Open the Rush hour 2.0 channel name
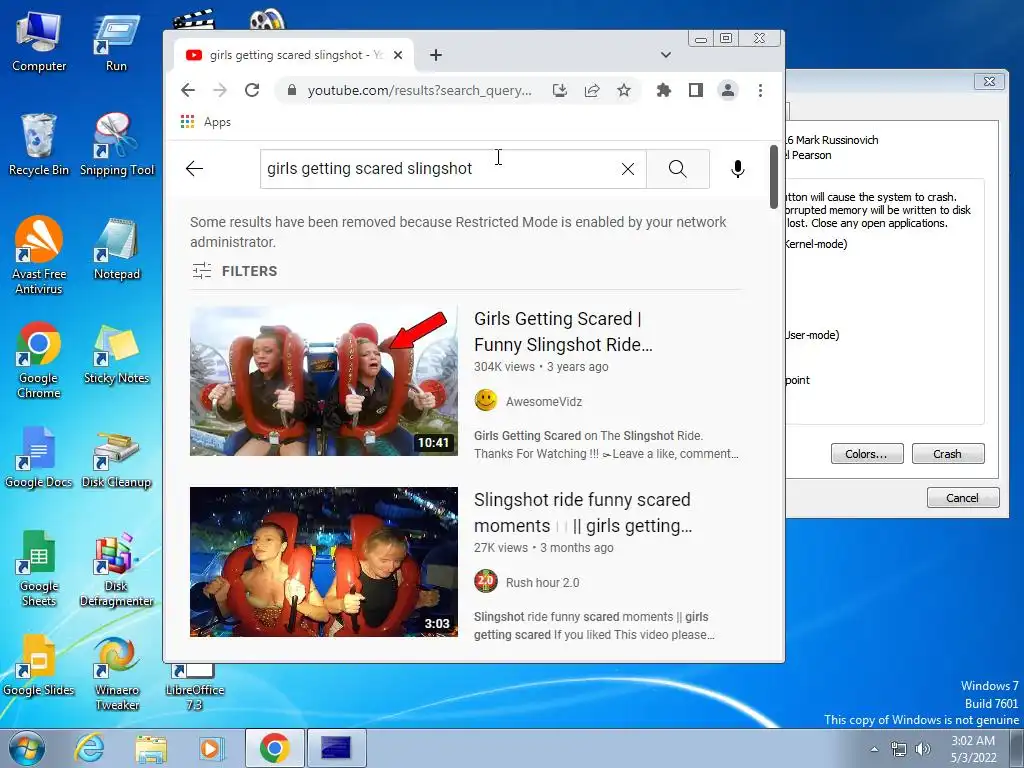Image resolution: width=1024 pixels, height=768 pixels. coord(542,583)
